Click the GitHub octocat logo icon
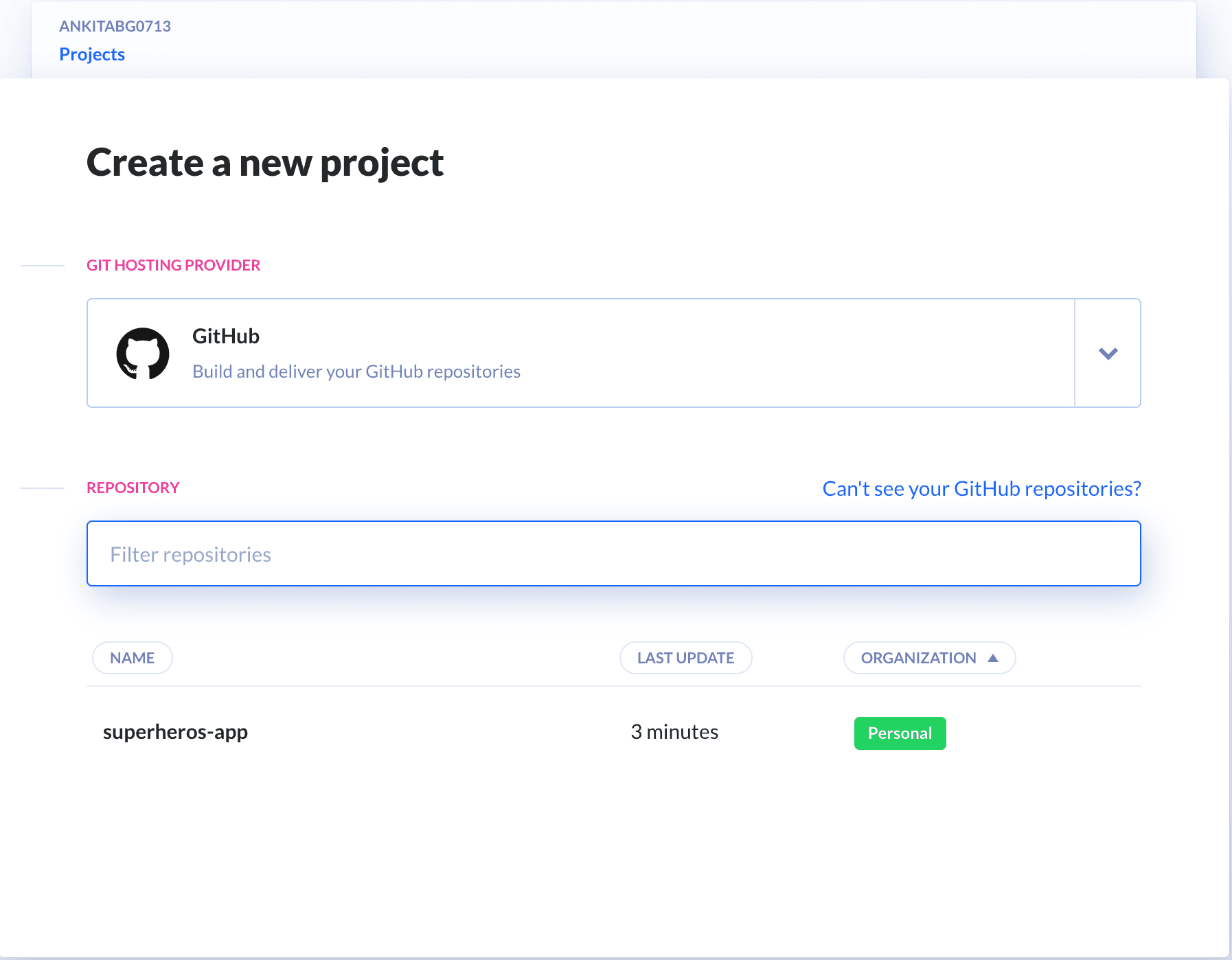Viewport: 1232px width, 960px height. pos(142,353)
